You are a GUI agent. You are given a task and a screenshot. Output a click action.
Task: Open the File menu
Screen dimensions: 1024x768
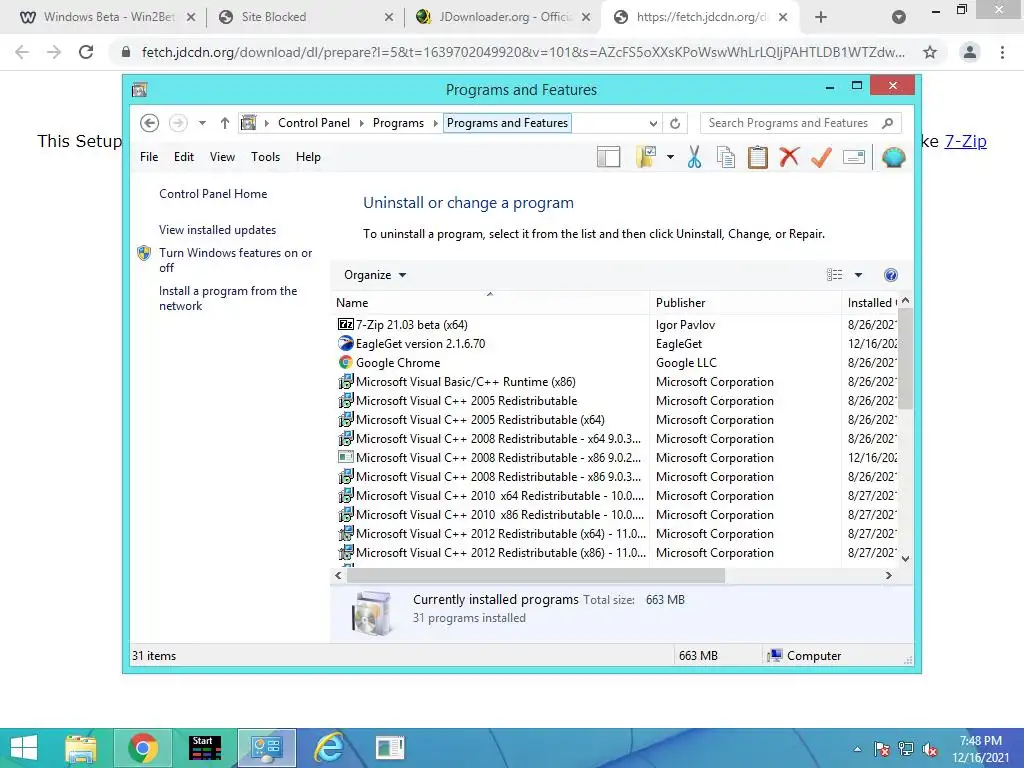(149, 157)
